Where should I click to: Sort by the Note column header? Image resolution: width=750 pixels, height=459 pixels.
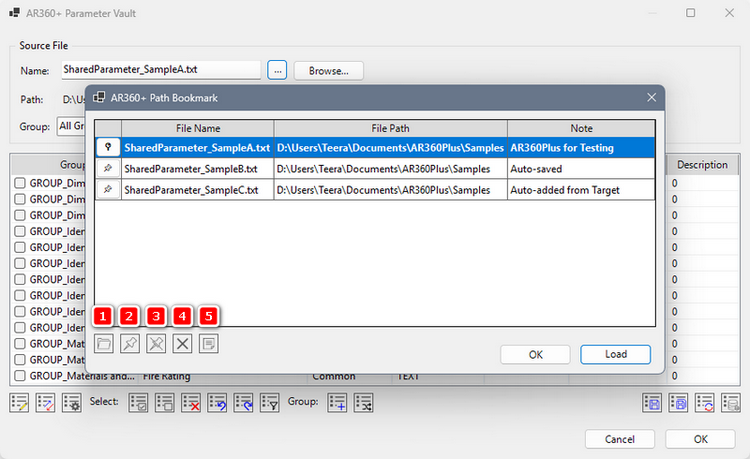coord(581,128)
